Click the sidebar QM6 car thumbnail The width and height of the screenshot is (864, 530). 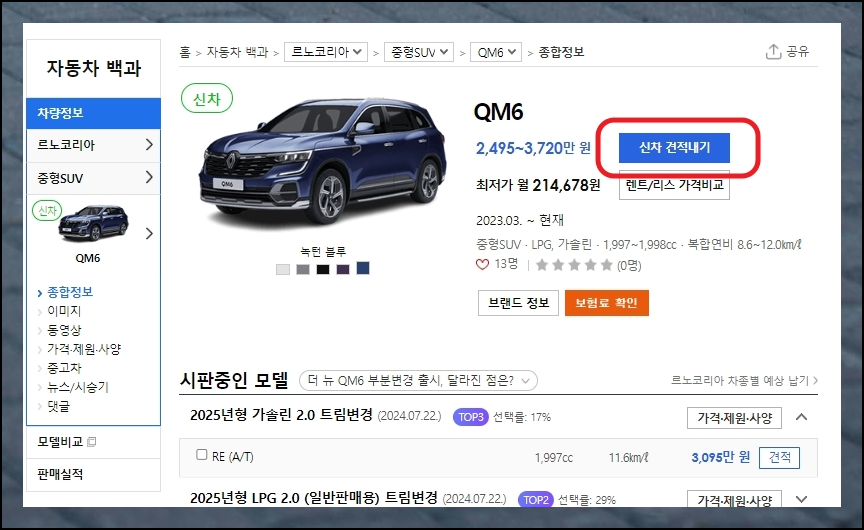tap(93, 223)
